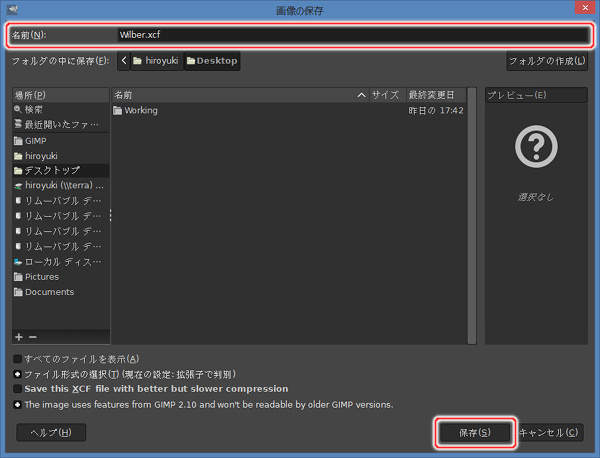600x458 pixels.
Task: Select ローカル ディスク in sidebar
Action: point(61,262)
